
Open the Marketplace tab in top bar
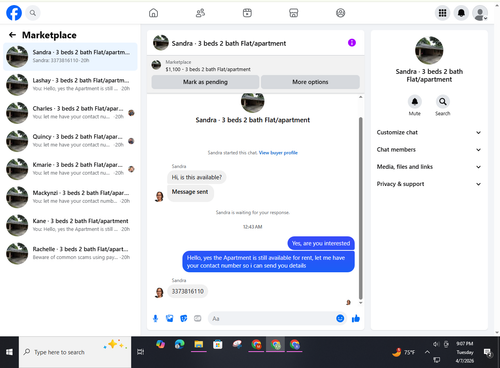[294, 13]
